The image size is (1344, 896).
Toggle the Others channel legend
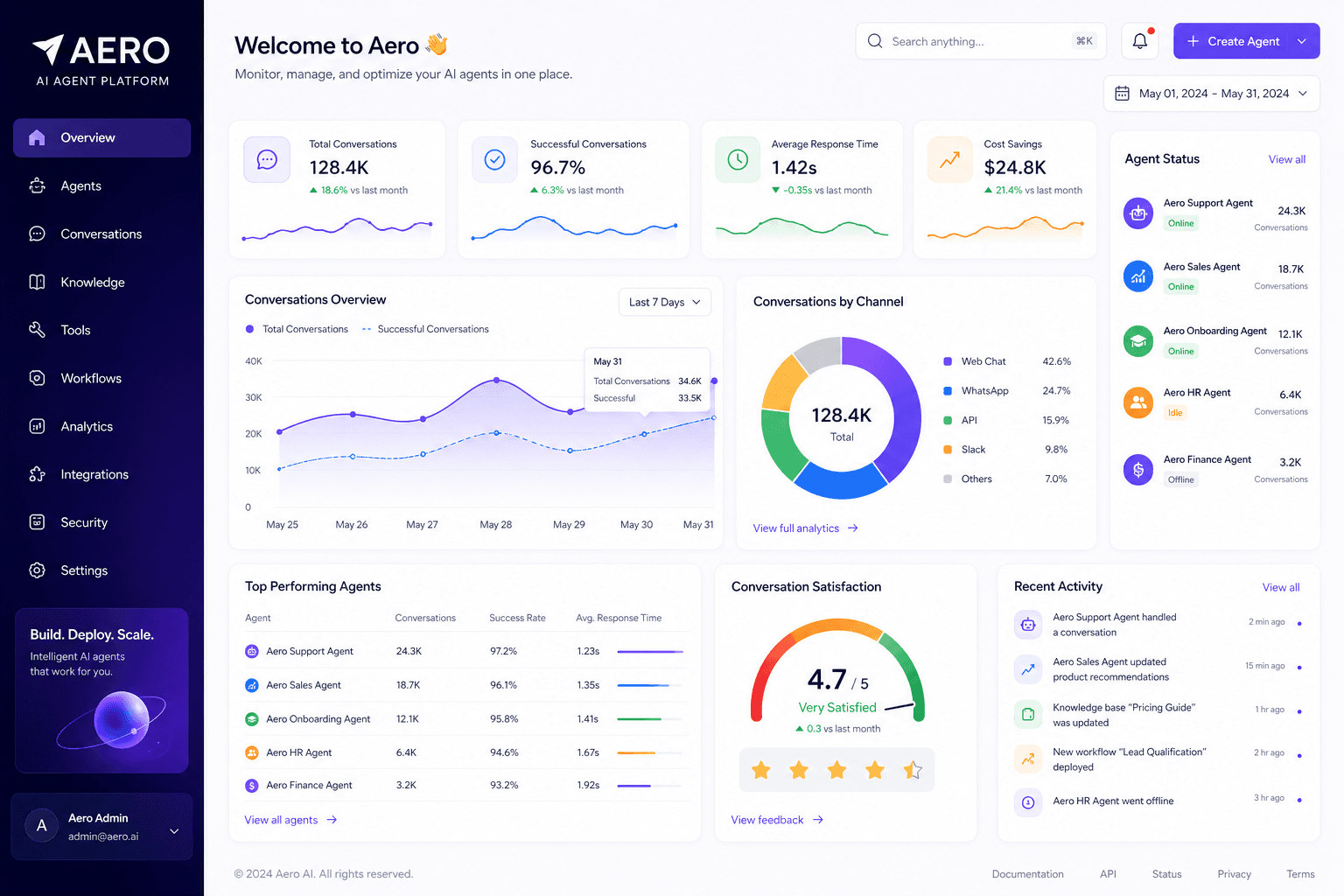coord(967,479)
